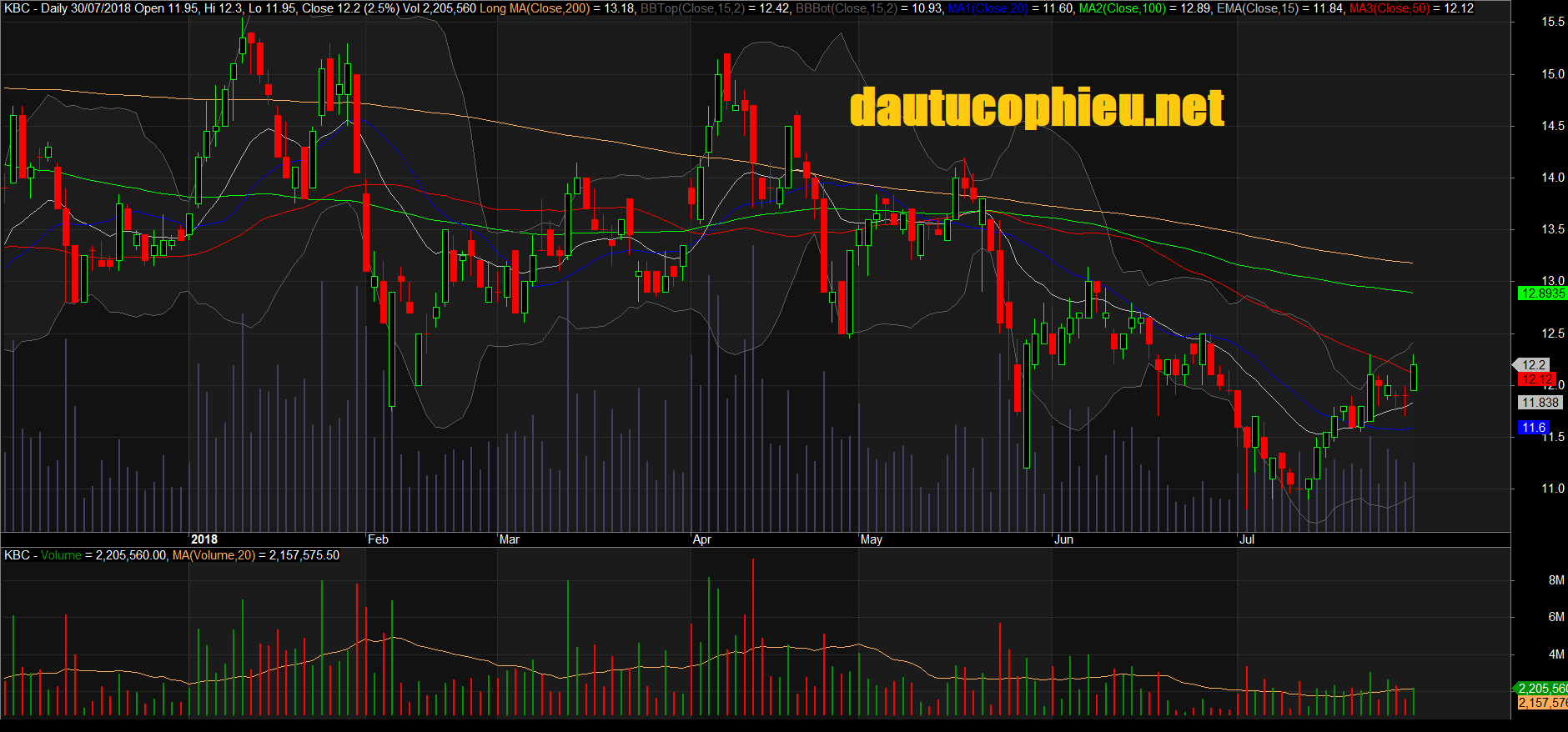
Task: Click the blue 11.6 price tag
Action: tap(1533, 428)
